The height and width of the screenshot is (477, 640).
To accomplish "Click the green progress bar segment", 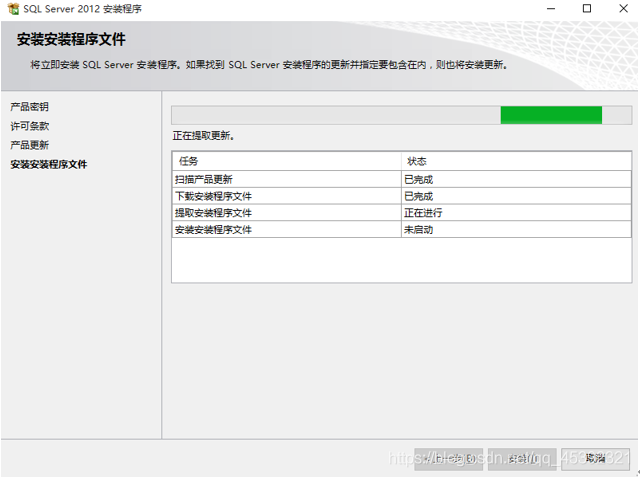I will [551, 115].
